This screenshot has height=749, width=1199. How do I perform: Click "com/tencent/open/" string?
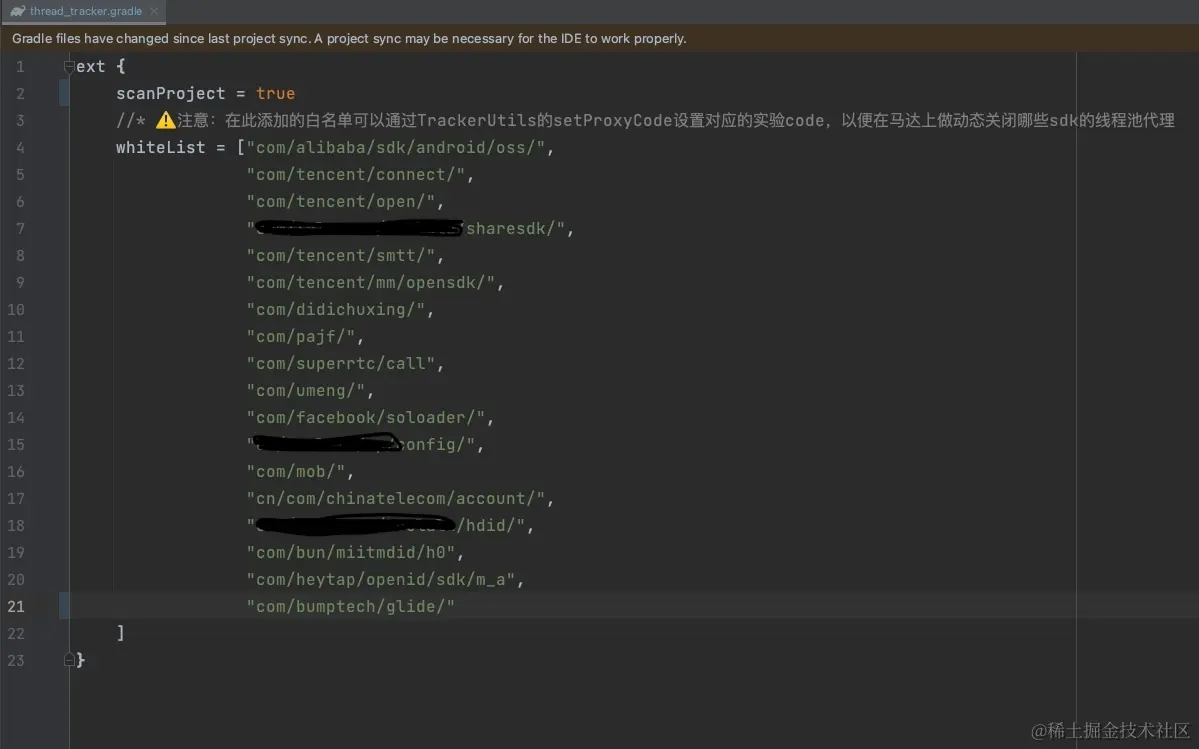pos(341,202)
